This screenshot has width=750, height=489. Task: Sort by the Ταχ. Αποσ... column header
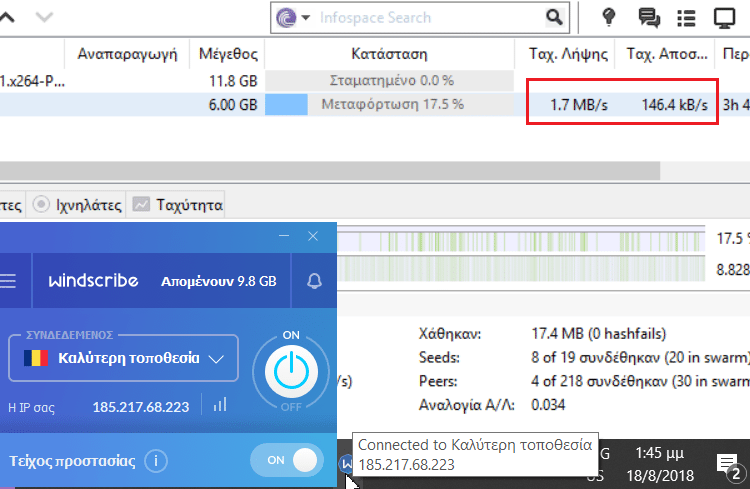(666, 54)
